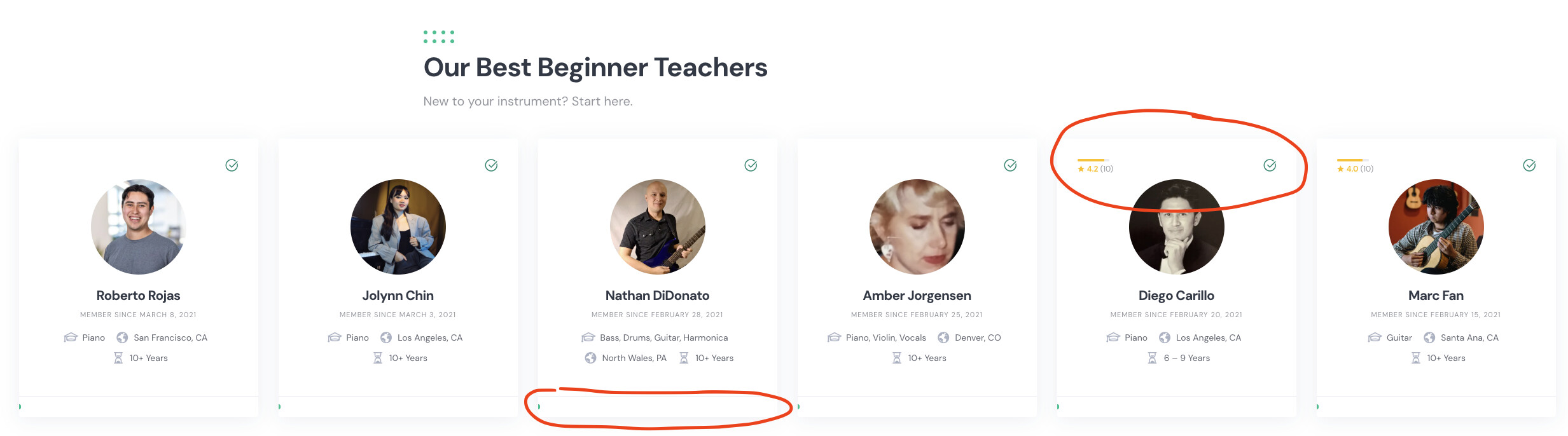
Task: Click Marc Fan's 4.0 (10) rating
Action: click(1355, 169)
